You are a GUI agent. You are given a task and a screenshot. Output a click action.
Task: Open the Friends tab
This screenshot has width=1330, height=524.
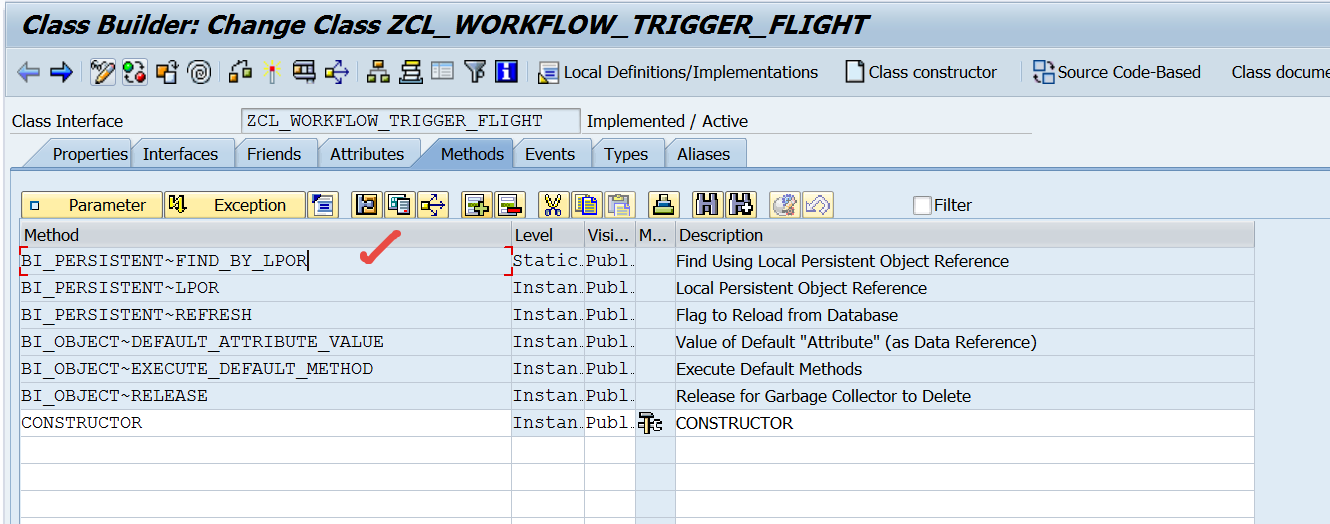pyautogui.click(x=273, y=154)
